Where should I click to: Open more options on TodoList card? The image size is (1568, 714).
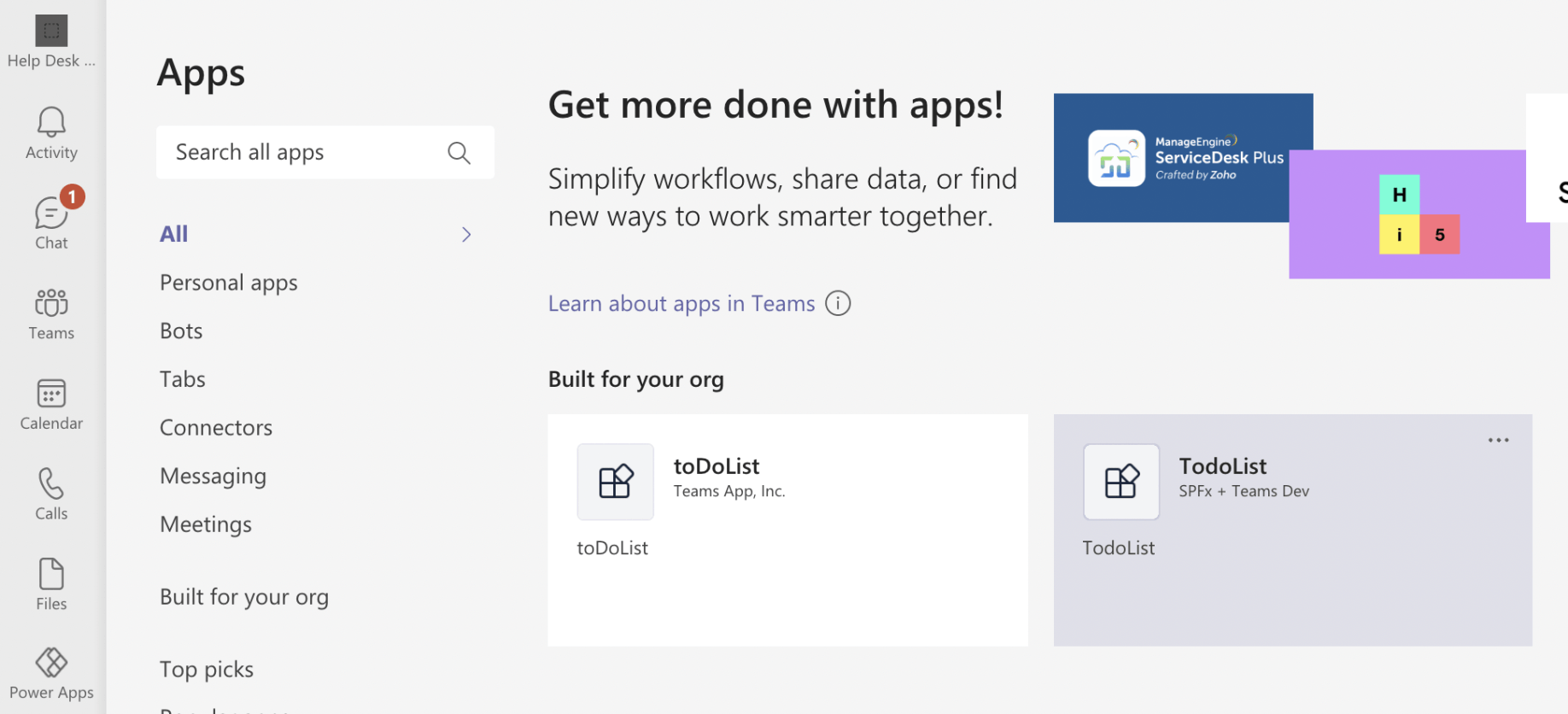[x=1498, y=441]
